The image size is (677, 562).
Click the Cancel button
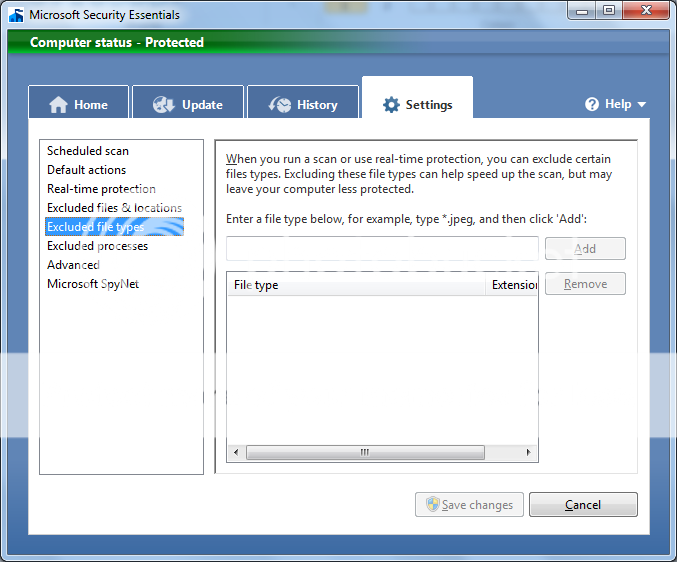click(583, 505)
